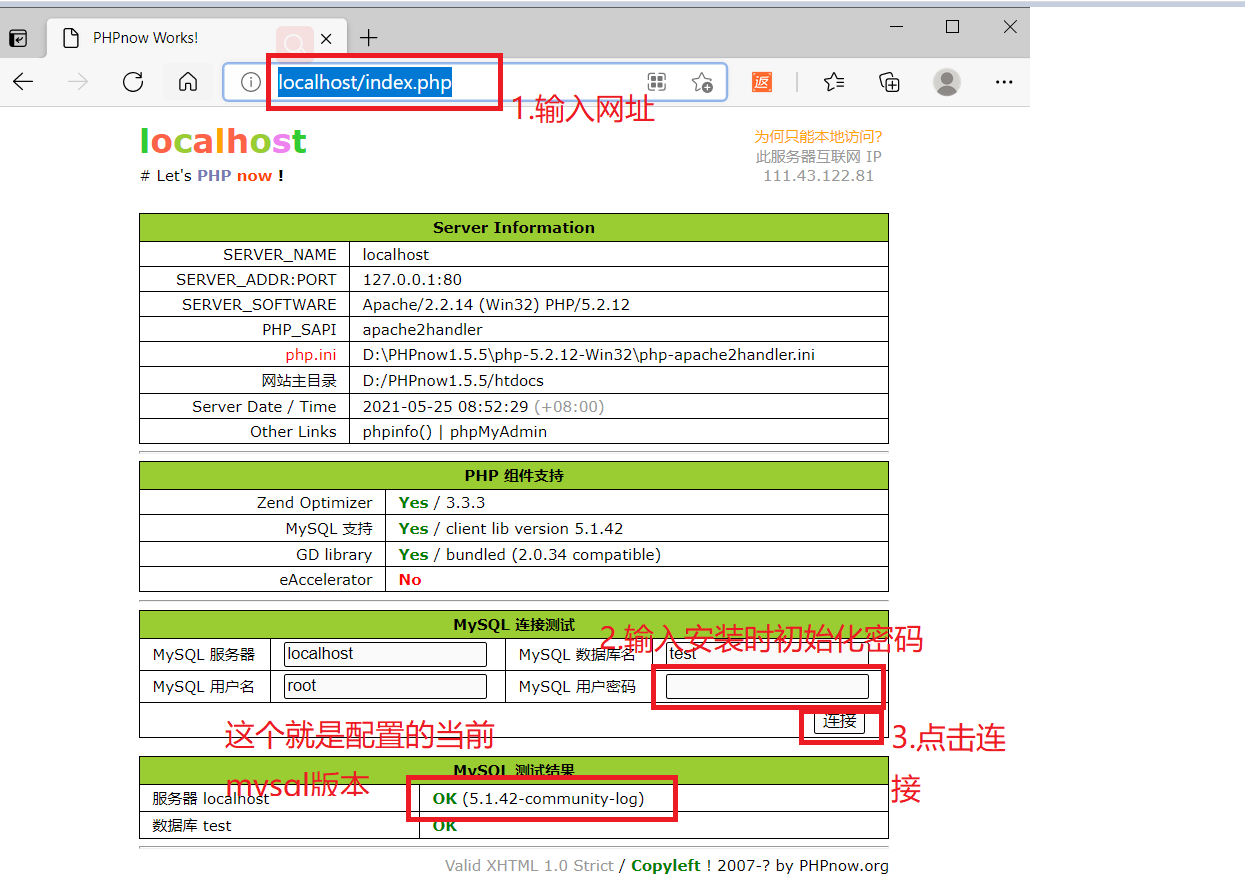This screenshot has width=1245, height=889.
Task: Open the phpinfo() link
Action: click(397, 432)
